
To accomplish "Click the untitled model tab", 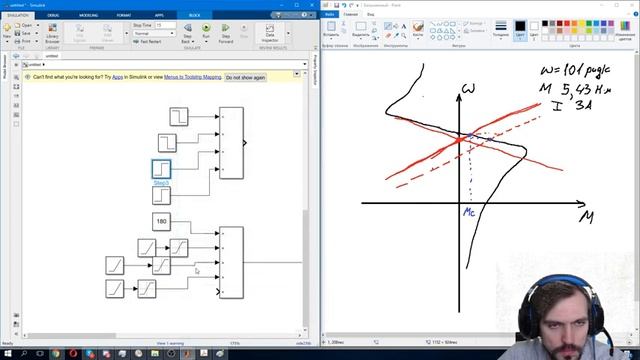I will coord(52,56).
